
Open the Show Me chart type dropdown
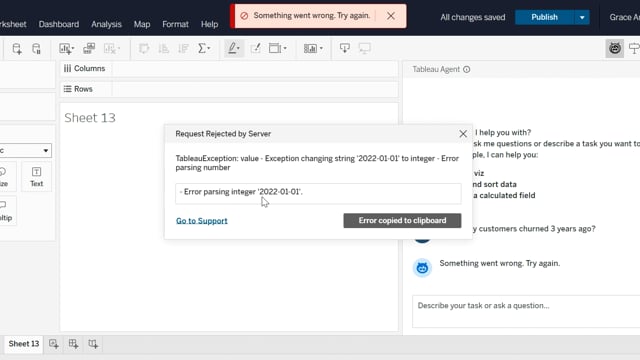pos(313,49)
